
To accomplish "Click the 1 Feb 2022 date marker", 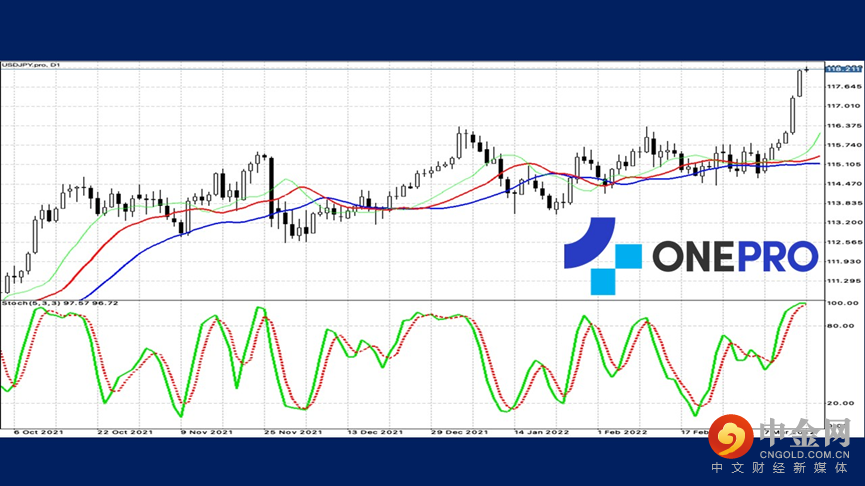I will (x=622, y=432).
